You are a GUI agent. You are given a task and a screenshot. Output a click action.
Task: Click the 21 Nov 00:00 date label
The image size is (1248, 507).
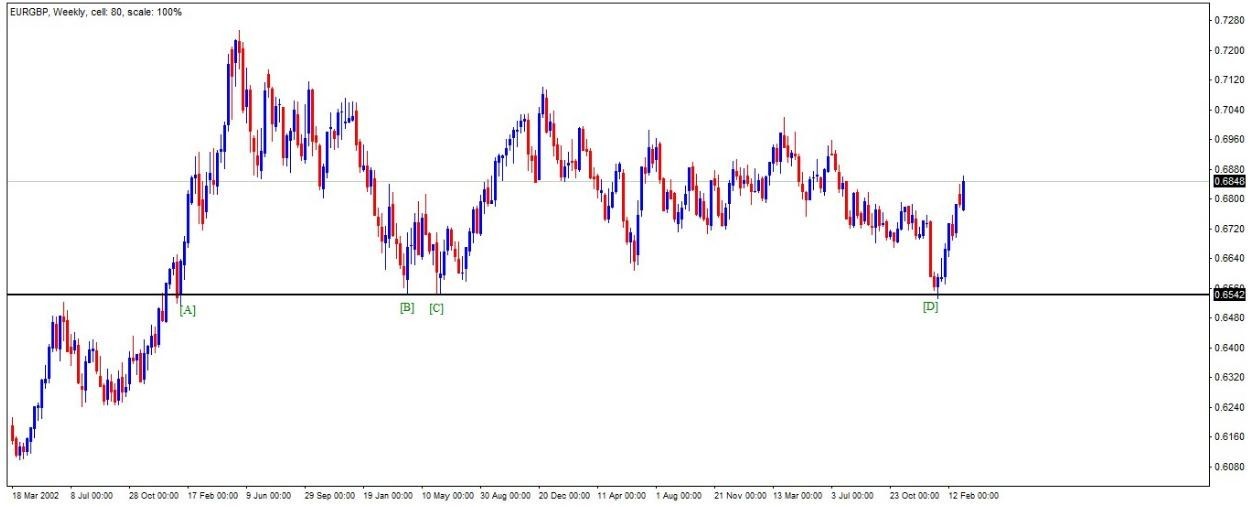click(741, 495)
